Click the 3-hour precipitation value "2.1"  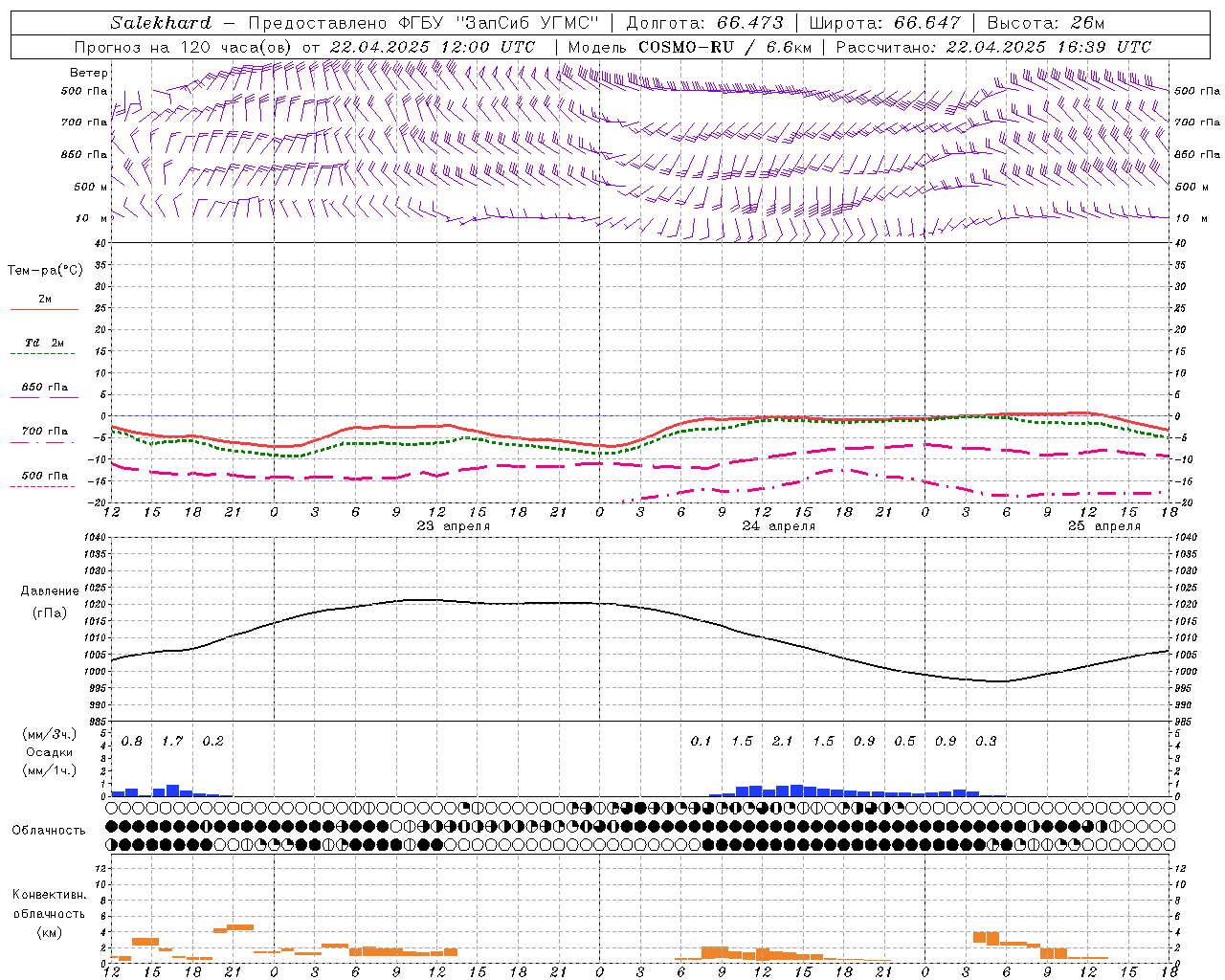point(783,742)
